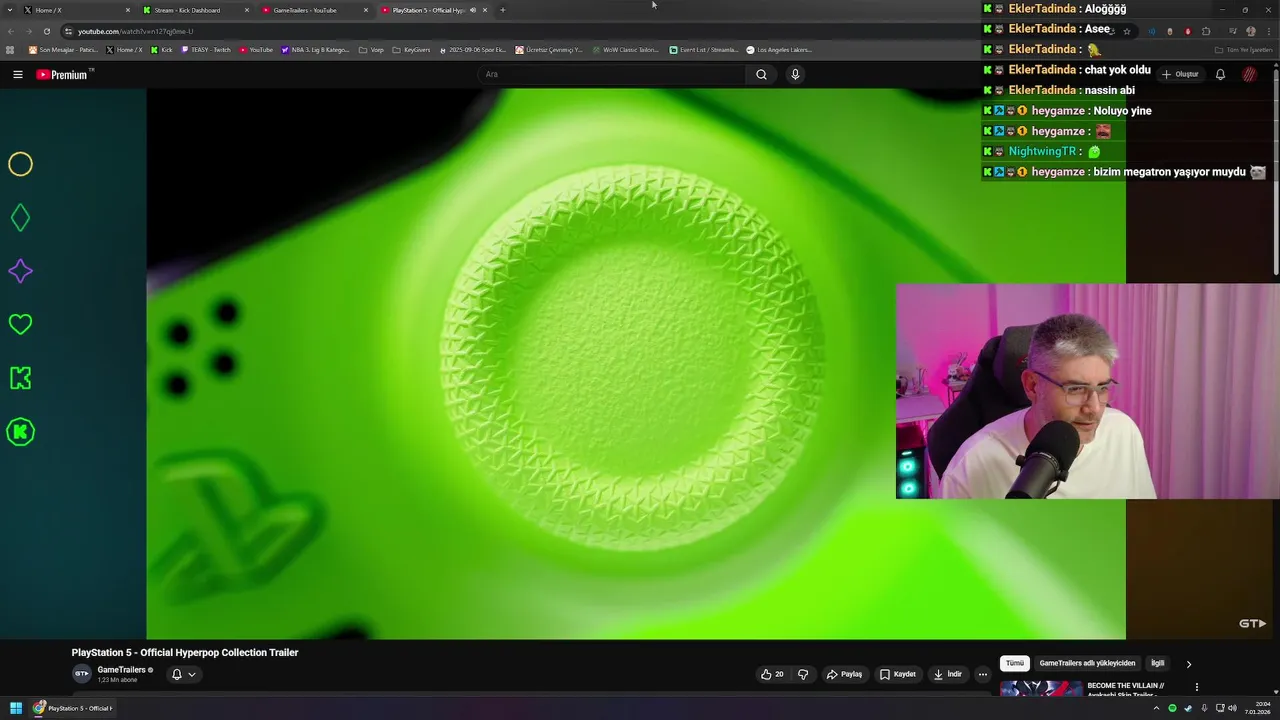1280x720 pixels.
Task: Open the Kick bookmark
Action: click(161, 50)
